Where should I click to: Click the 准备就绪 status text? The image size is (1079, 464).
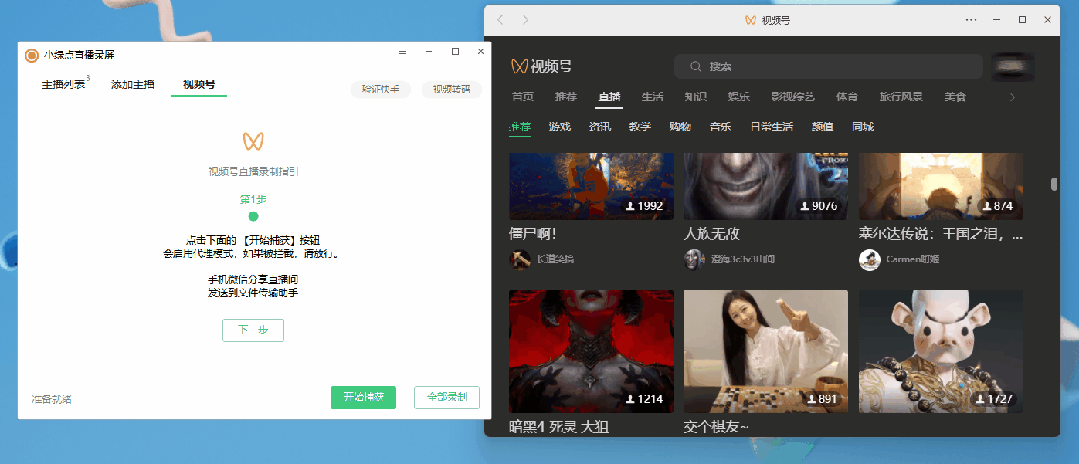(x=52, y=399)
